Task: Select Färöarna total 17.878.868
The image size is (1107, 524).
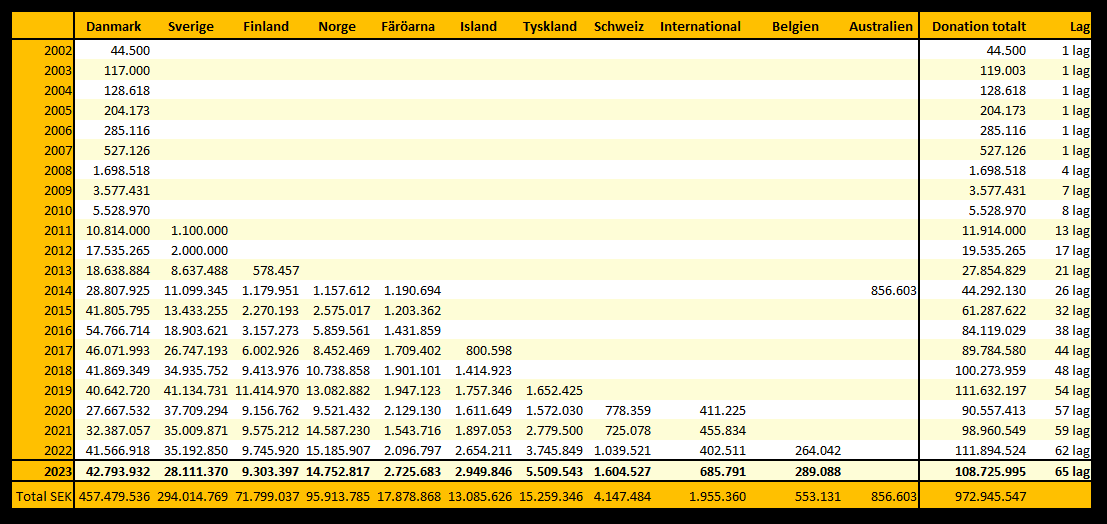Action: click(409, 496)
